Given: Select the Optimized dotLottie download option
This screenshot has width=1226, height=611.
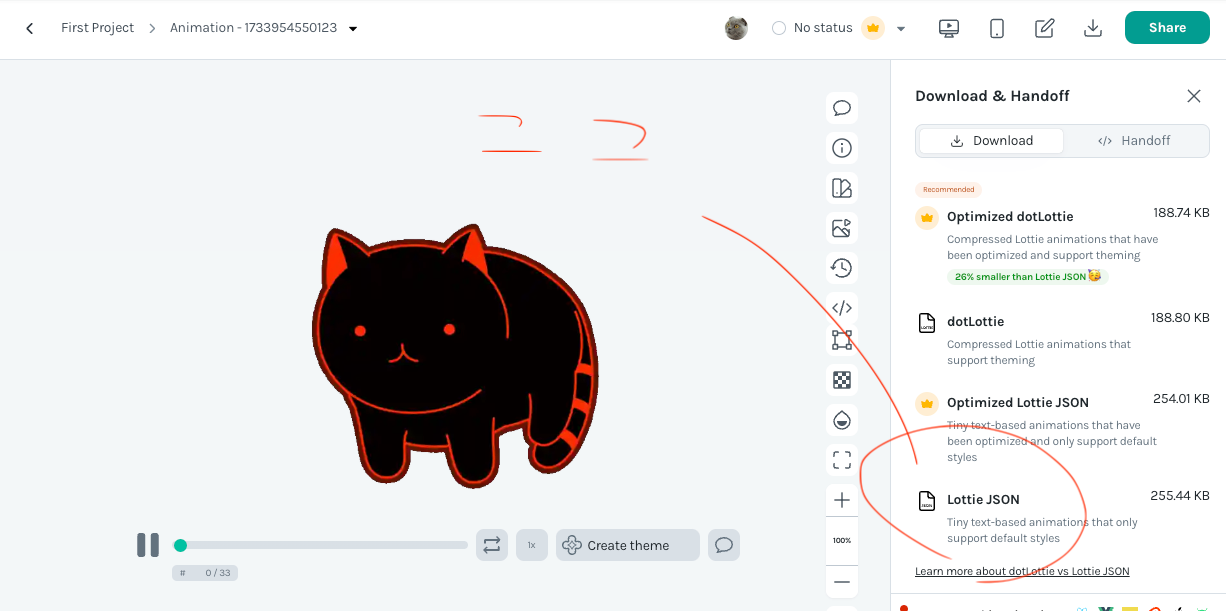Looking at the screenshot, I should click(1062, 244).
